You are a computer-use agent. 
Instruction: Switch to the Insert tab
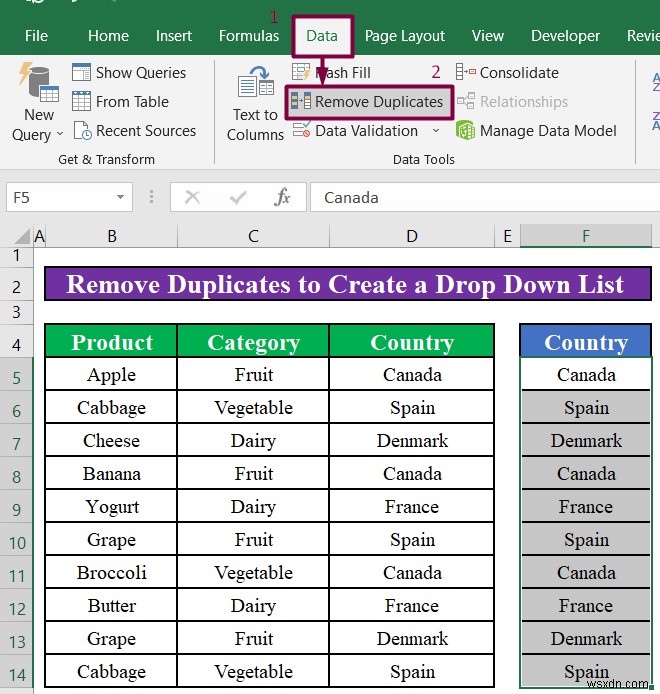[x=174, y=36]
